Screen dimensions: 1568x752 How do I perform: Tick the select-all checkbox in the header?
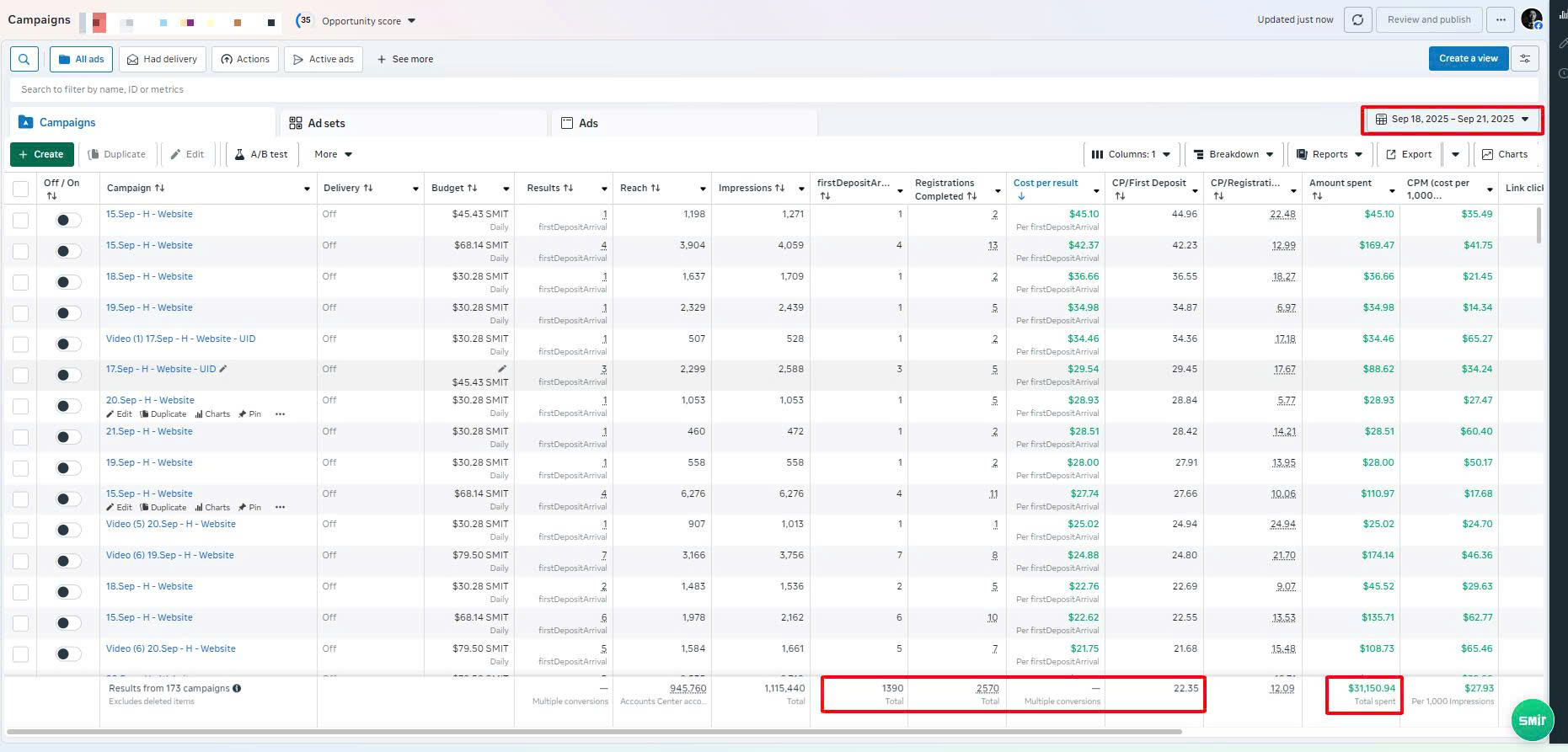click(x=21, y=189)
